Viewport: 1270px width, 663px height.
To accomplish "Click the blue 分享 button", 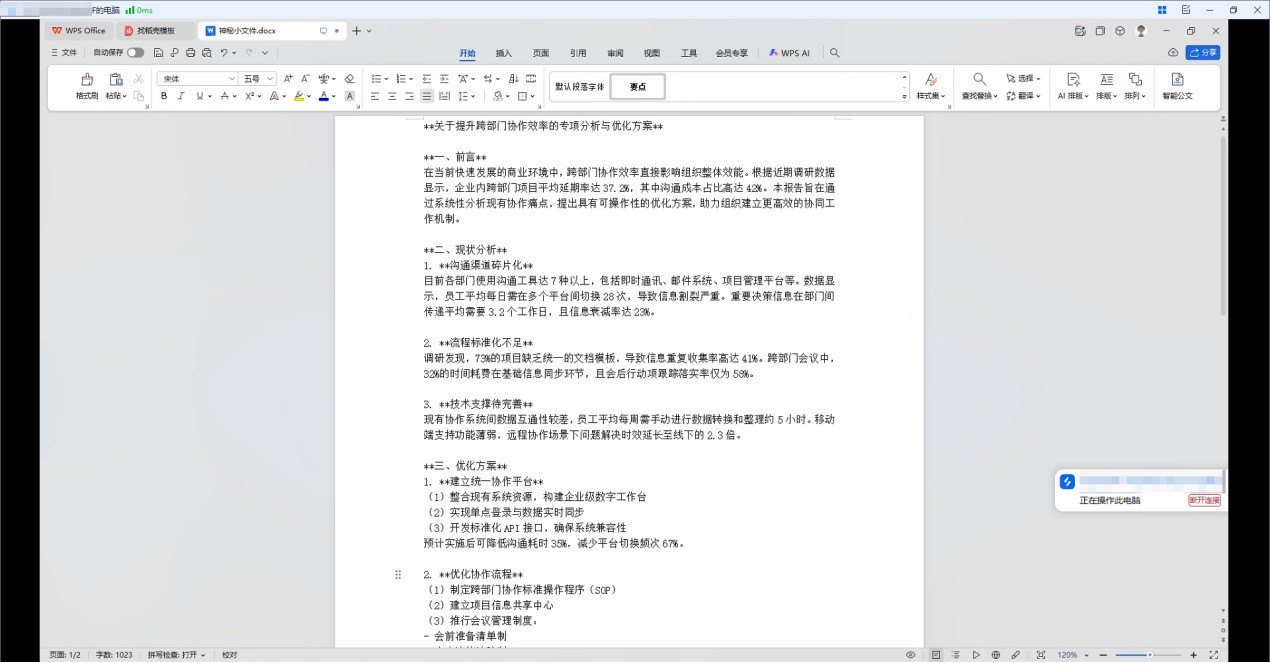I will click(x=1203, y=52).
